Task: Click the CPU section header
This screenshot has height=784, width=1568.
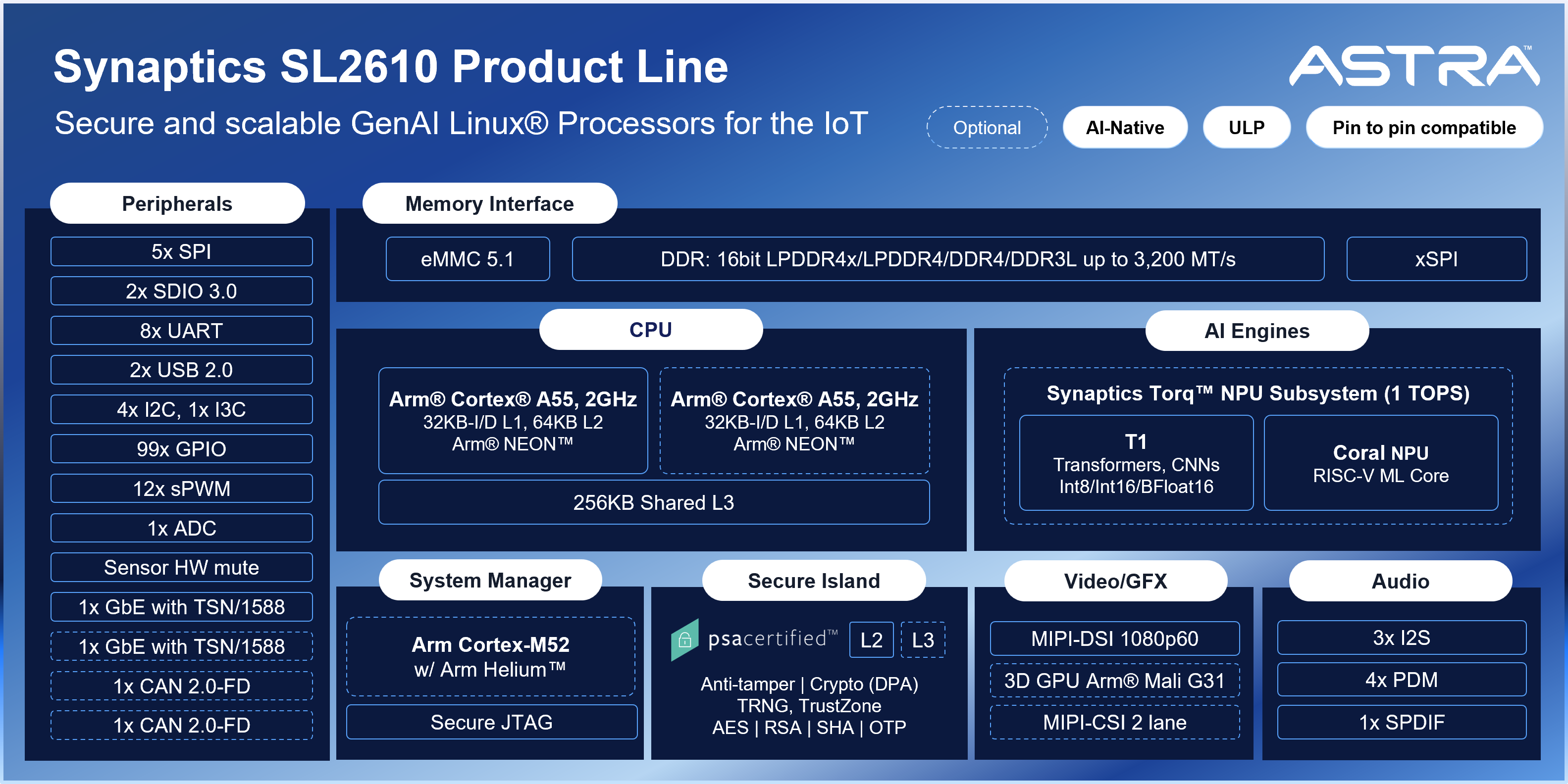Action: (x=650, y=330)
